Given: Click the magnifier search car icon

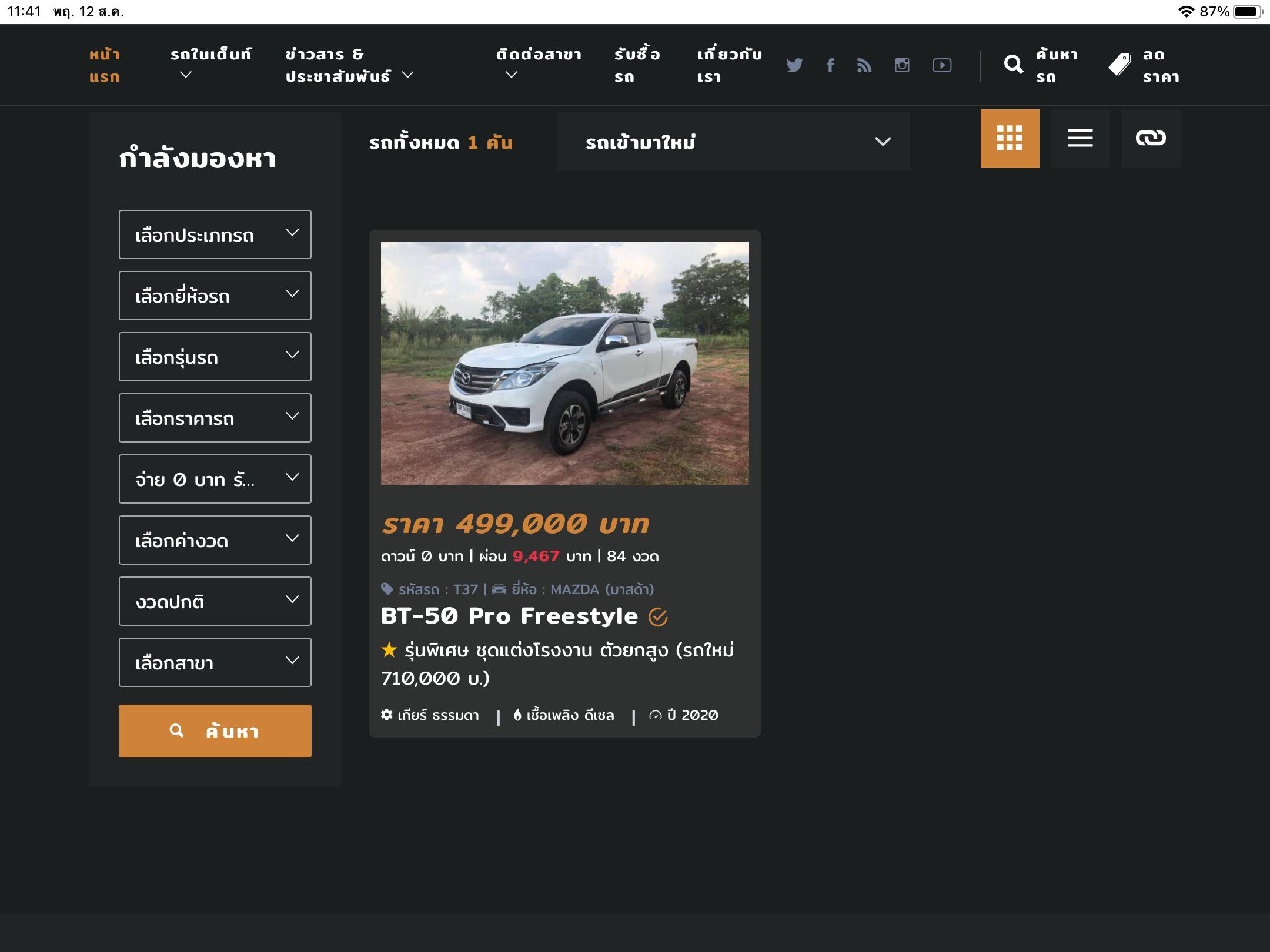Looking at the screenshot, I should point(1014,65).
